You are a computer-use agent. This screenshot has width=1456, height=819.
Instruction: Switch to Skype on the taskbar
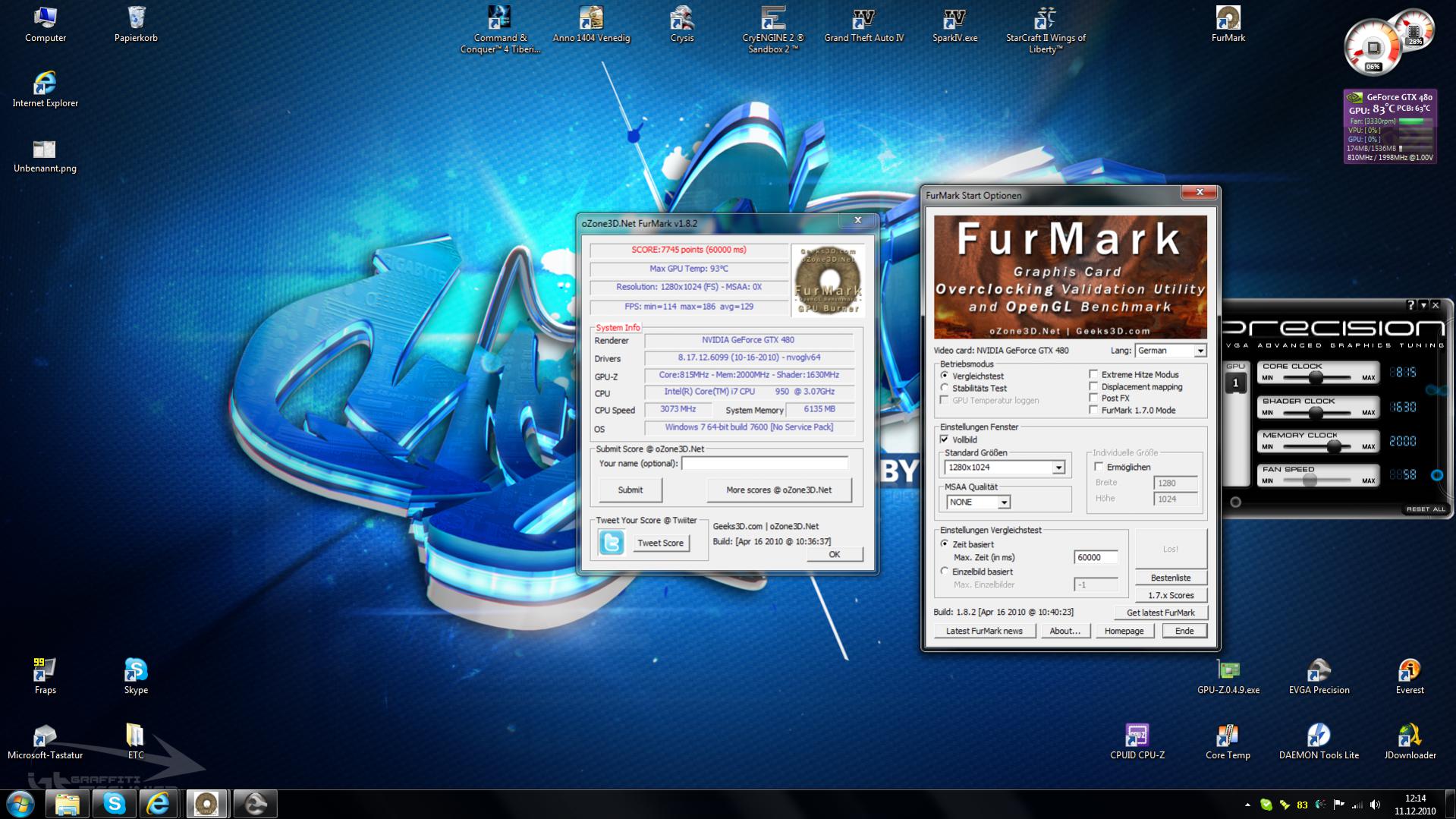pyautogui.click(x=114, y=804)
